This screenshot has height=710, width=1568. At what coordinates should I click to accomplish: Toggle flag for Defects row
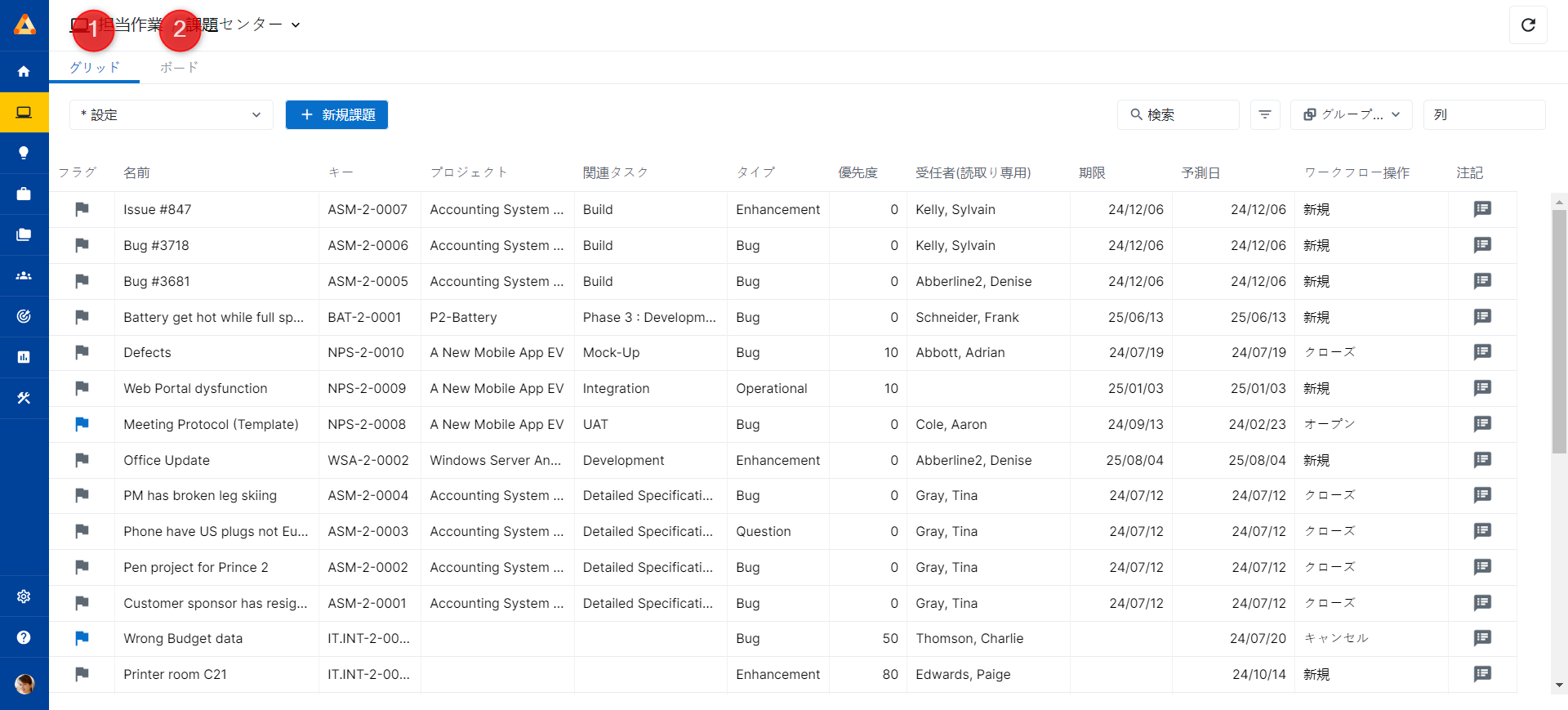point(82,352)
